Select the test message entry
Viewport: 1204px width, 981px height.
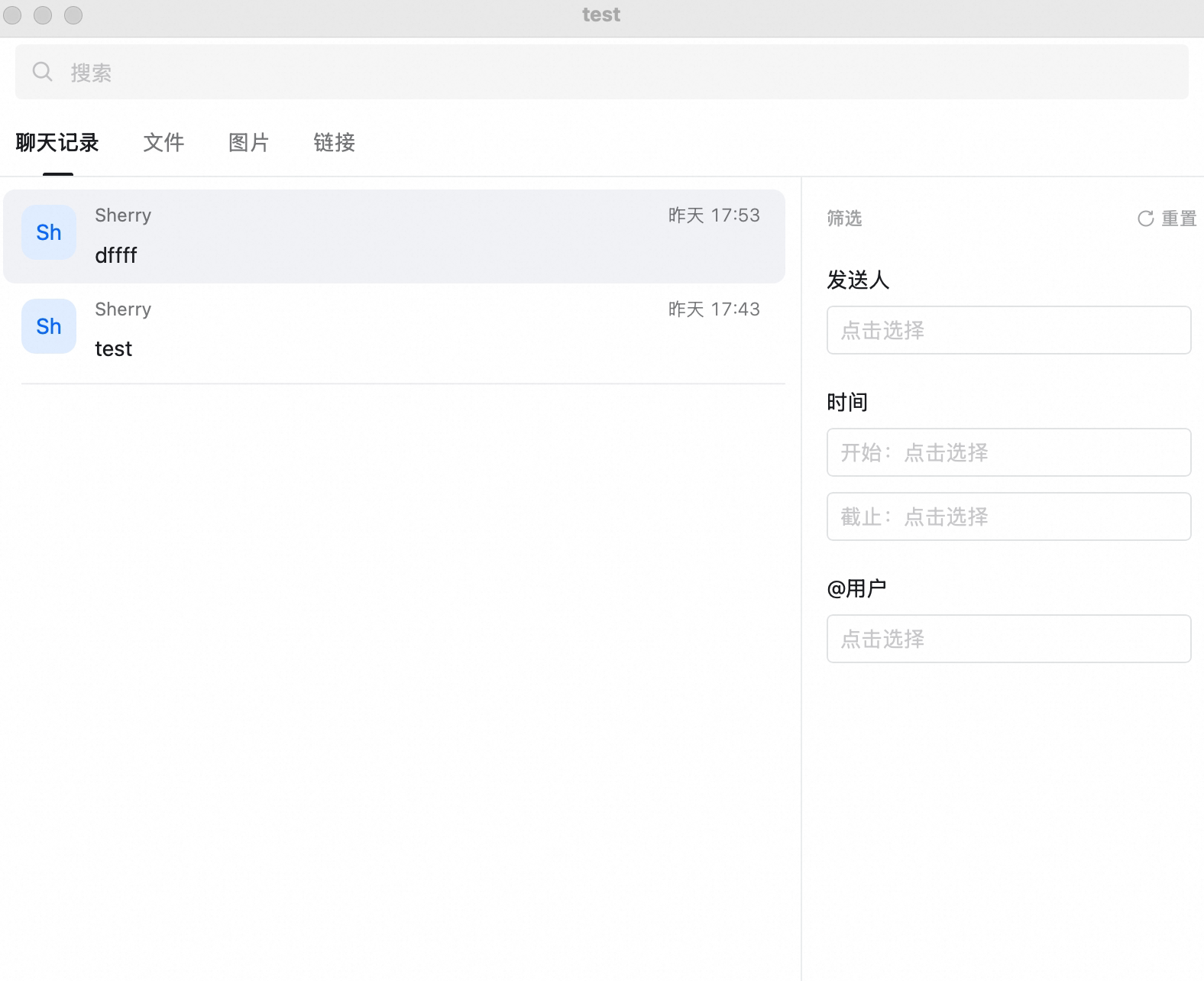[394, 330]
